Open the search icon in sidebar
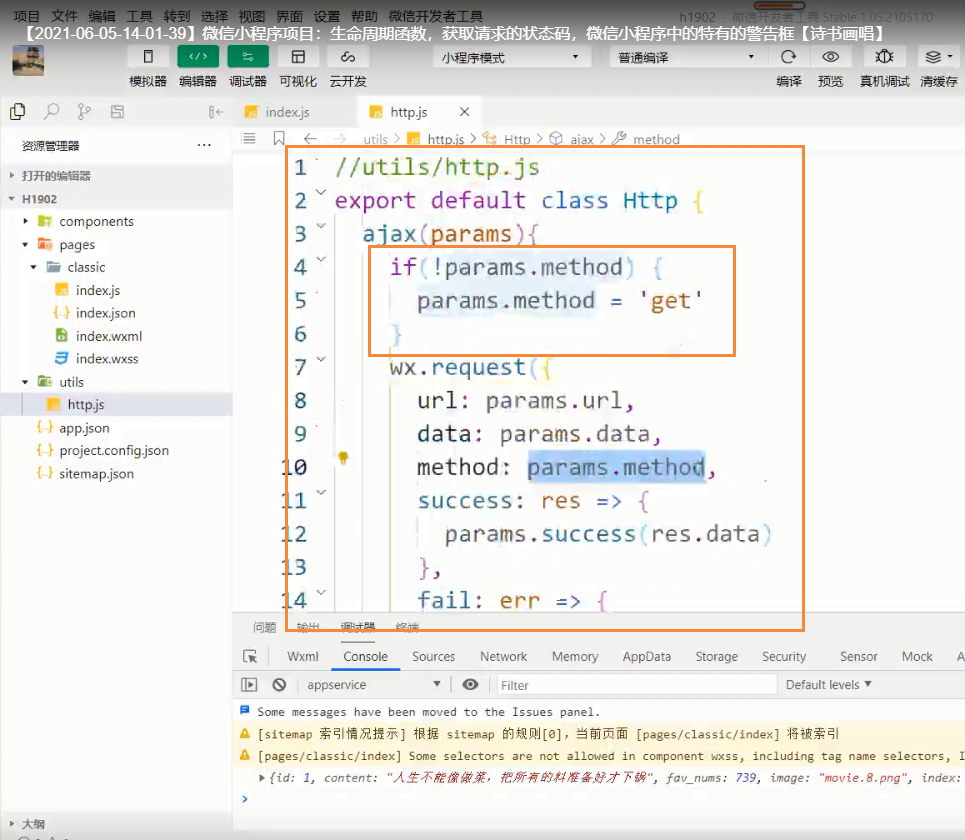 pos(51,111)
